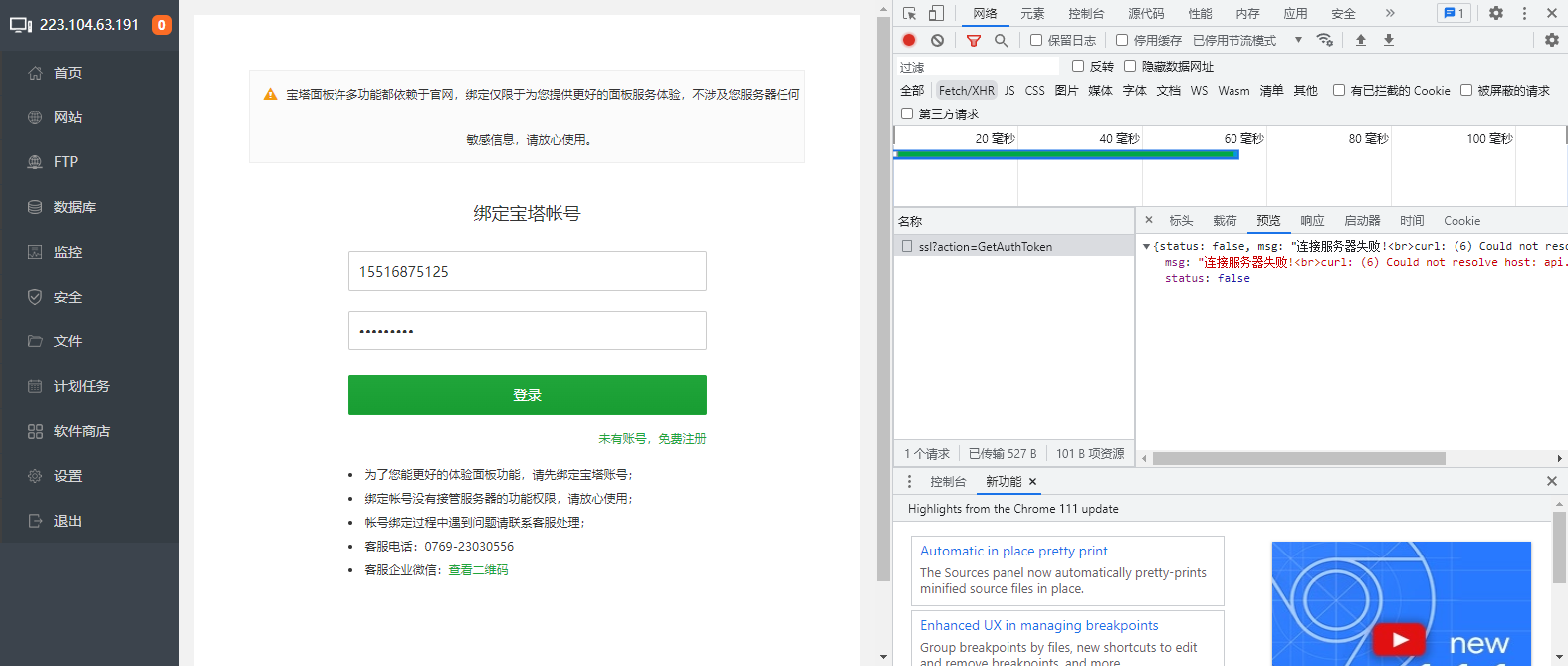Click the green 登录 button
This screenshot has width=1568, height=666.
528,395
